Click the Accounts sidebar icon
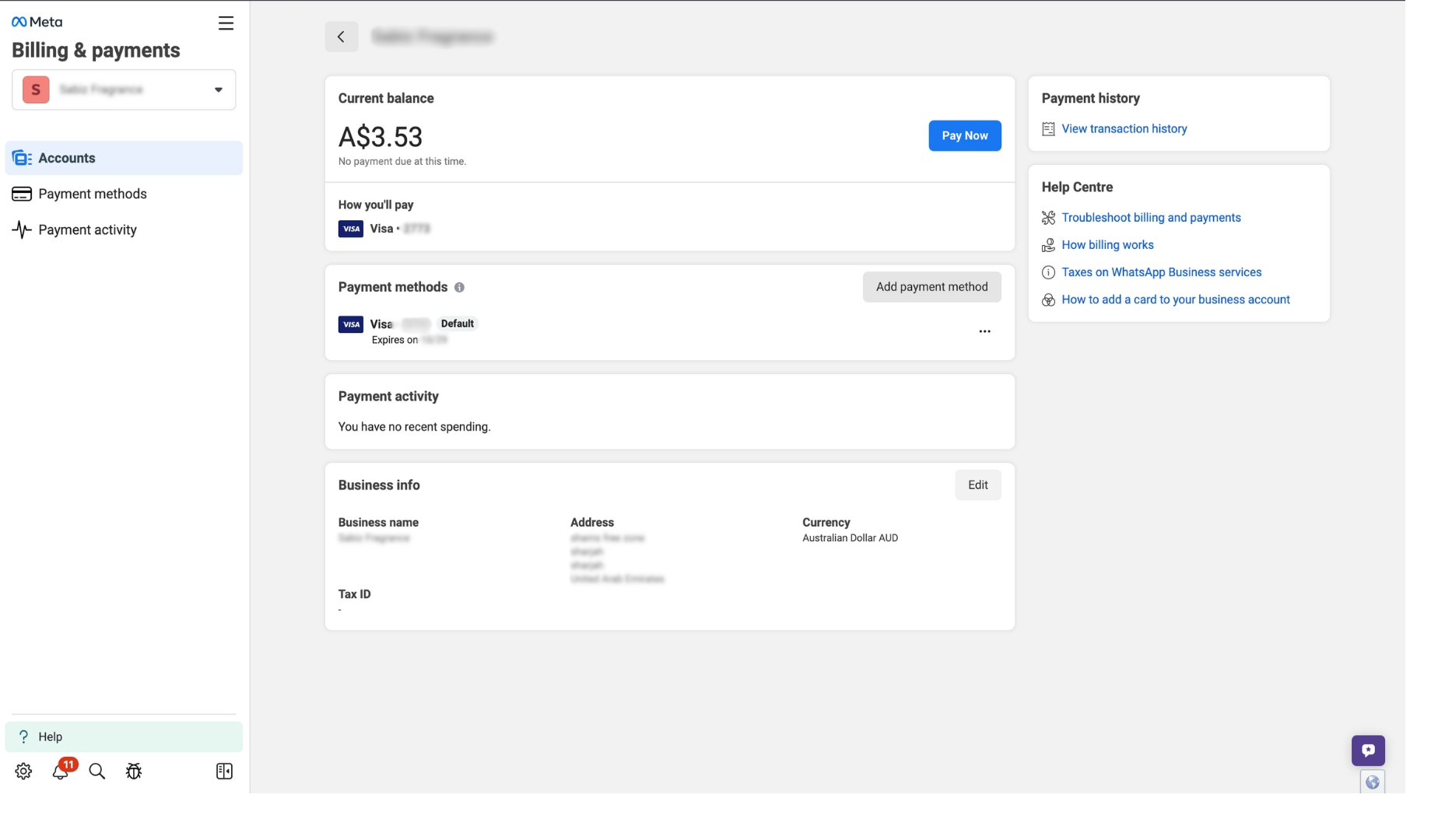This screenshot has height=840, width=1452. pos(22,158)
